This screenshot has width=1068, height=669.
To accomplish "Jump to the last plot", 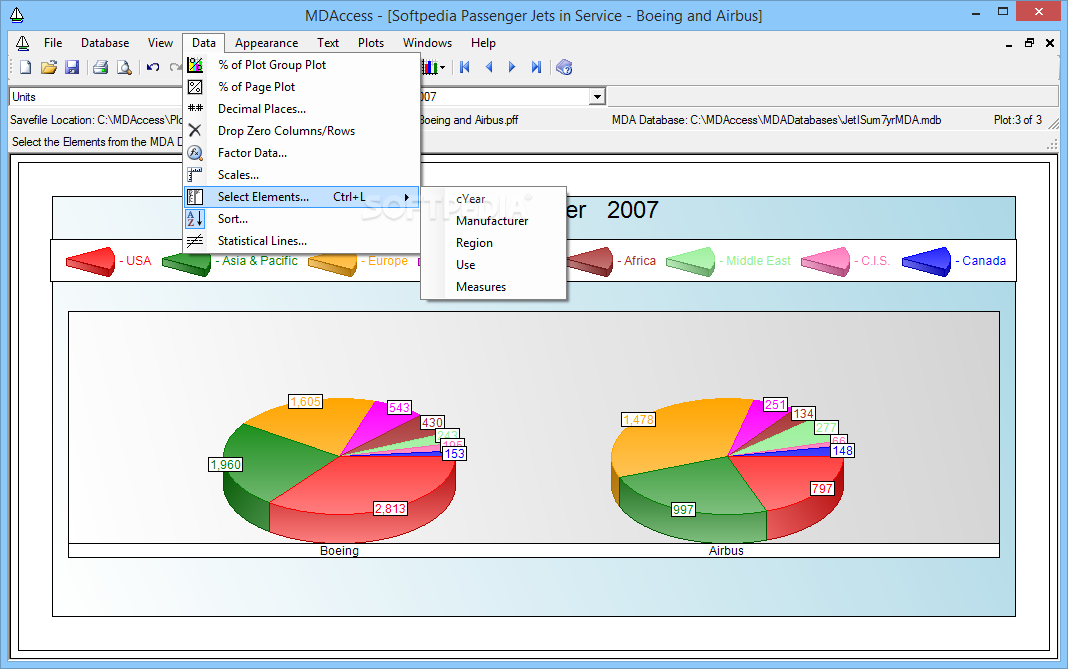I will pos(536,67).
